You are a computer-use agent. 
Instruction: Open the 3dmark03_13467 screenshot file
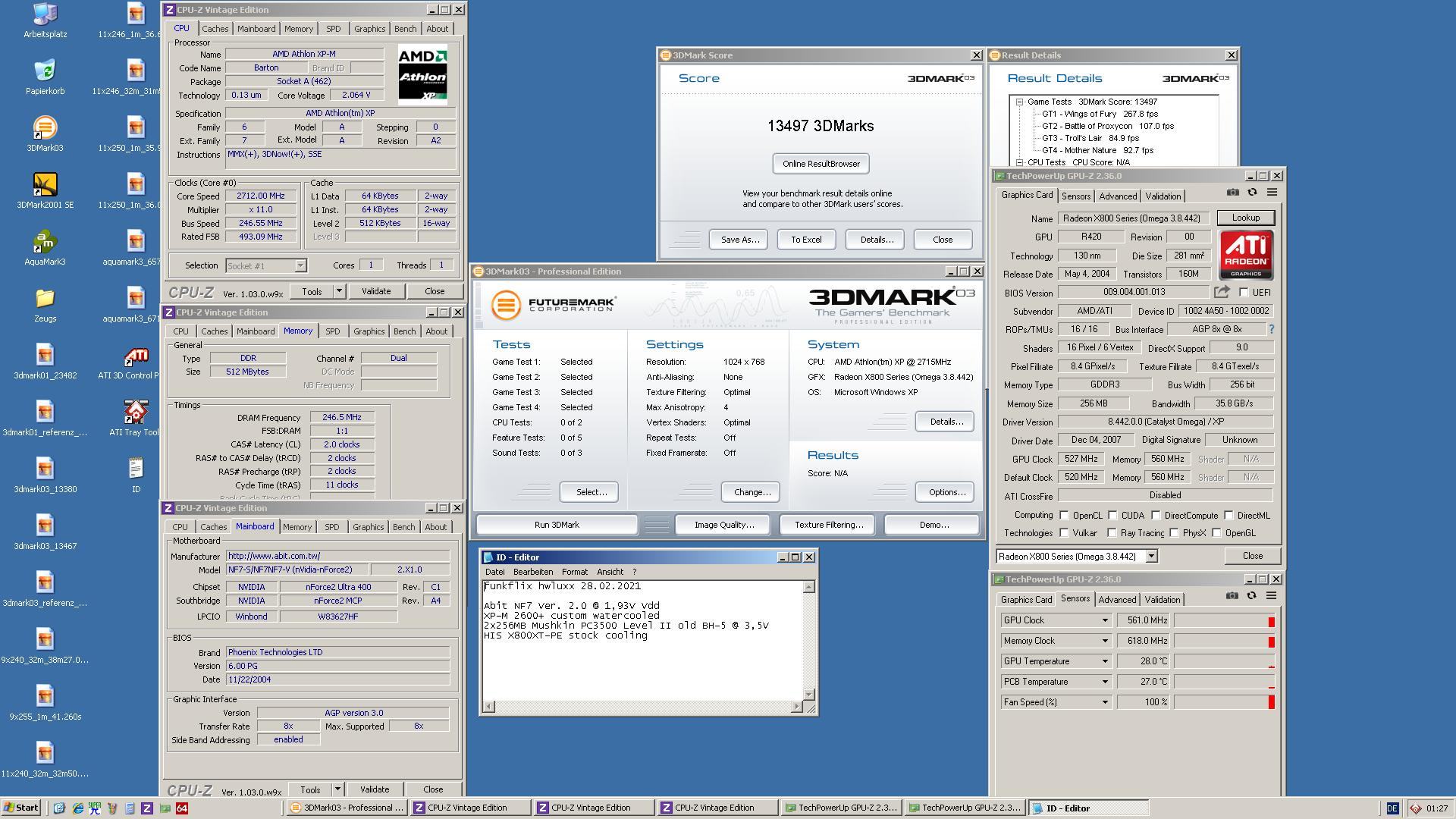click(x=45, y=532)
